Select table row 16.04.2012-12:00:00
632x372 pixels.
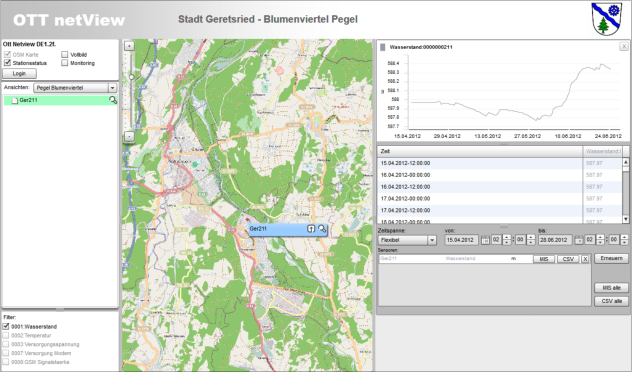tap(500, 187)
